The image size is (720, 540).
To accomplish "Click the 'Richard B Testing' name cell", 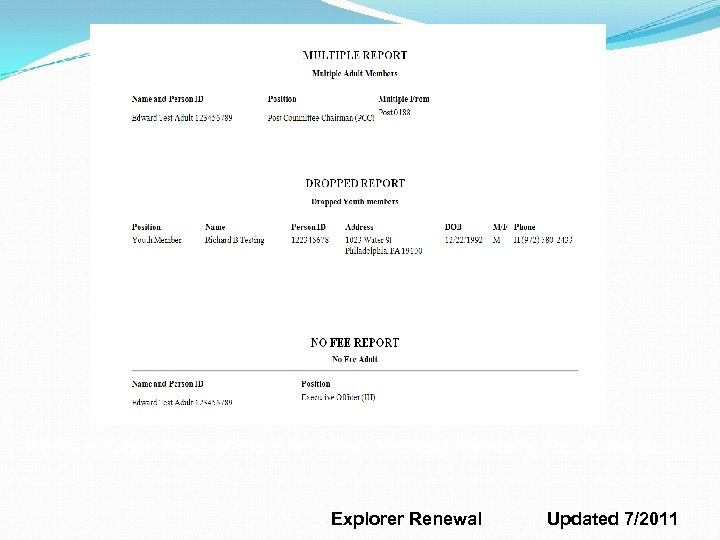I will click(x=234, y=240).
